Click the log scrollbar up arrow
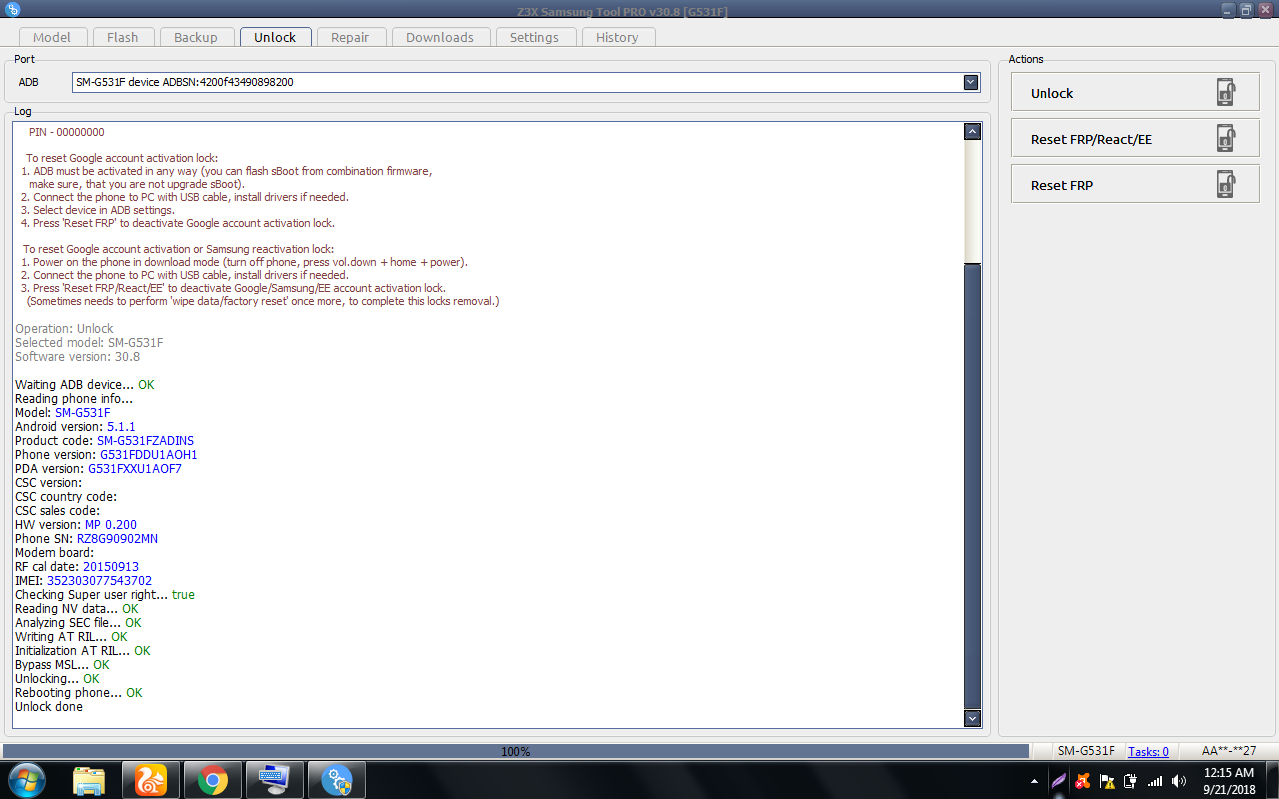 pos(972,131)
